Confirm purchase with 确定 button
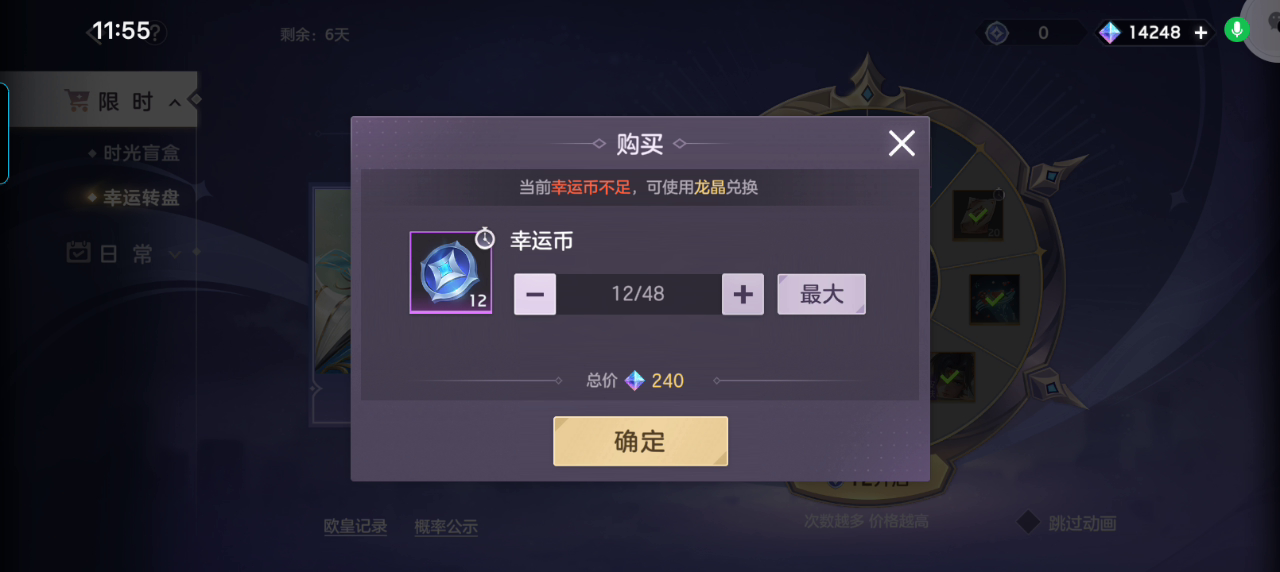The image size is (1280, 572). coord(640,441)
